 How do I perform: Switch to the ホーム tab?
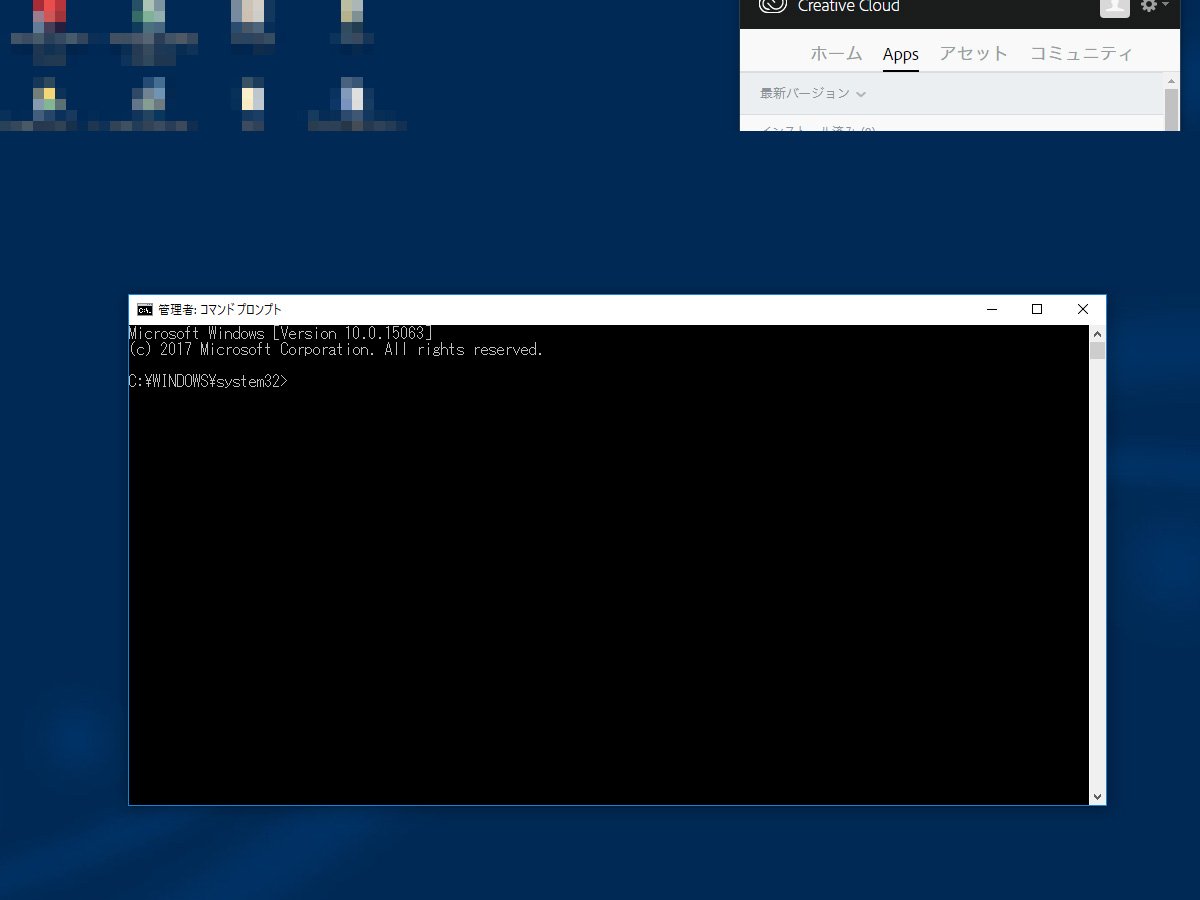(x=836, y=54)
